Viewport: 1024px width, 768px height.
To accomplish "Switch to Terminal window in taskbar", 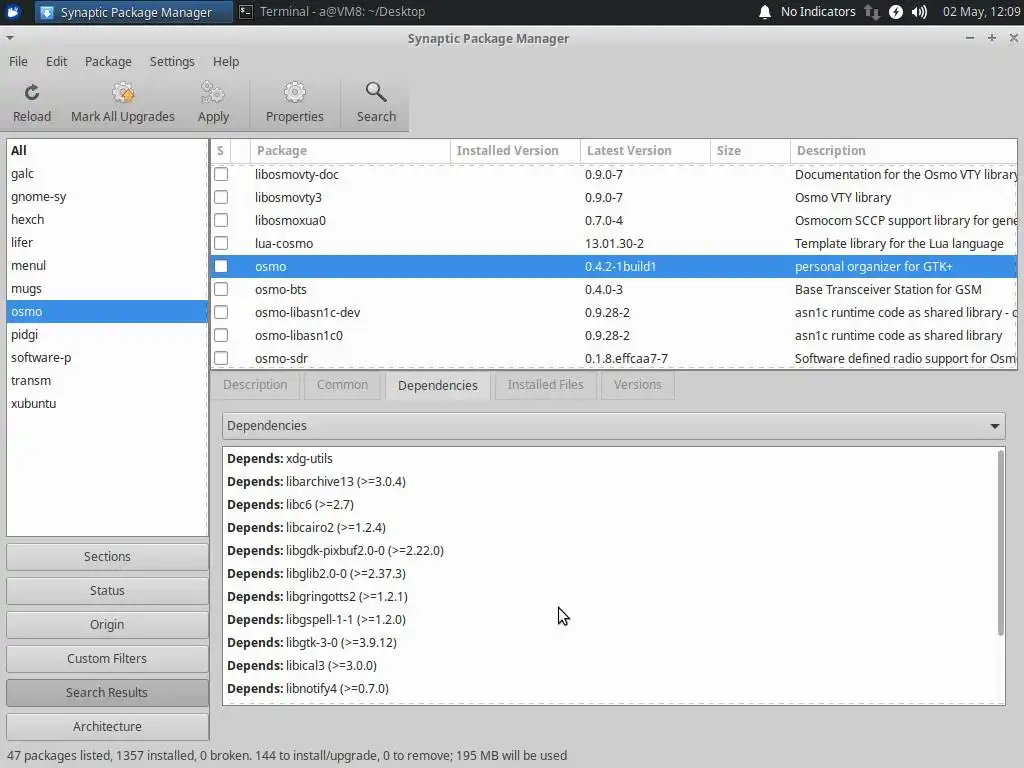I will [332, 12].
